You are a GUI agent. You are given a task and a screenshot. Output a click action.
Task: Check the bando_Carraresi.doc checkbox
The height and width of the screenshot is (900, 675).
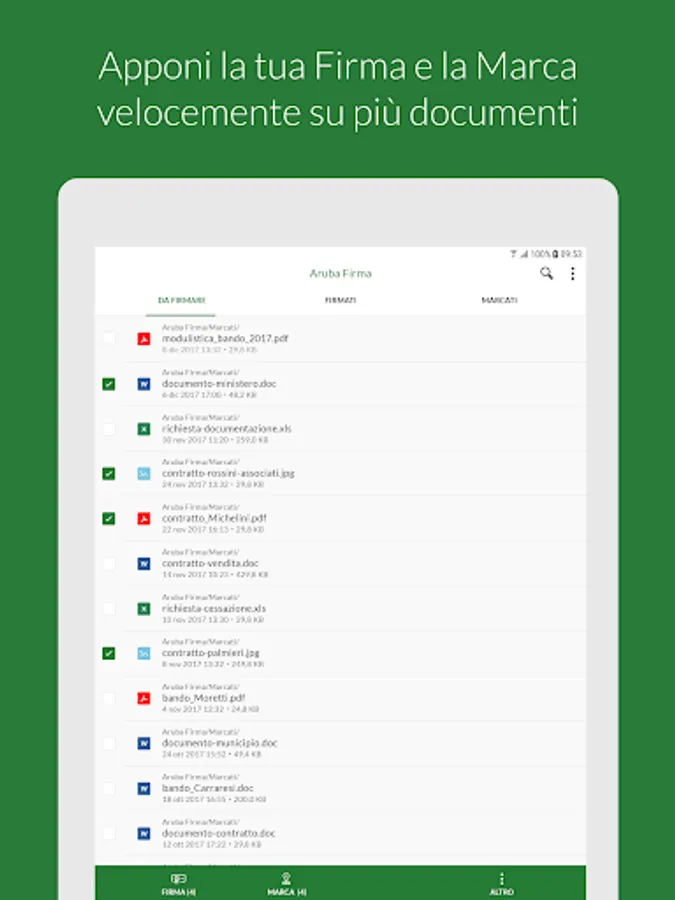(108, 788)
